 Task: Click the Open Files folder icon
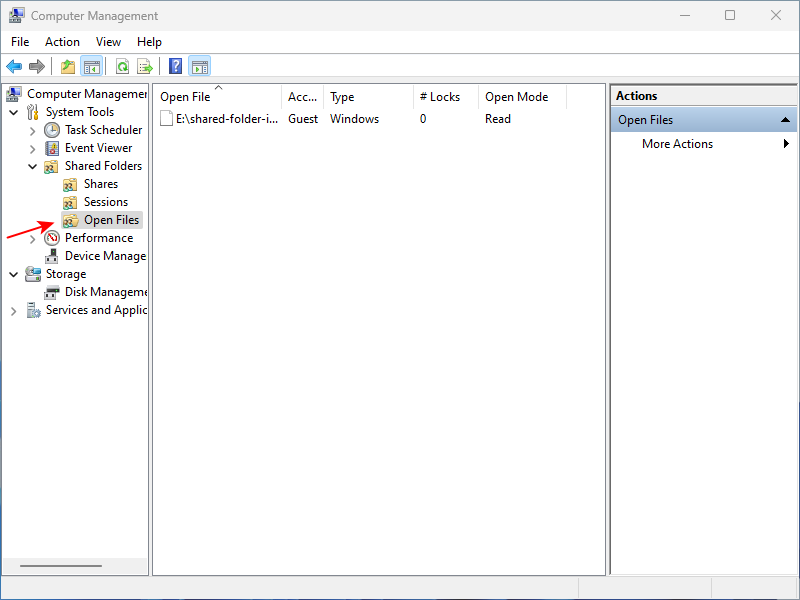(70, 220)
